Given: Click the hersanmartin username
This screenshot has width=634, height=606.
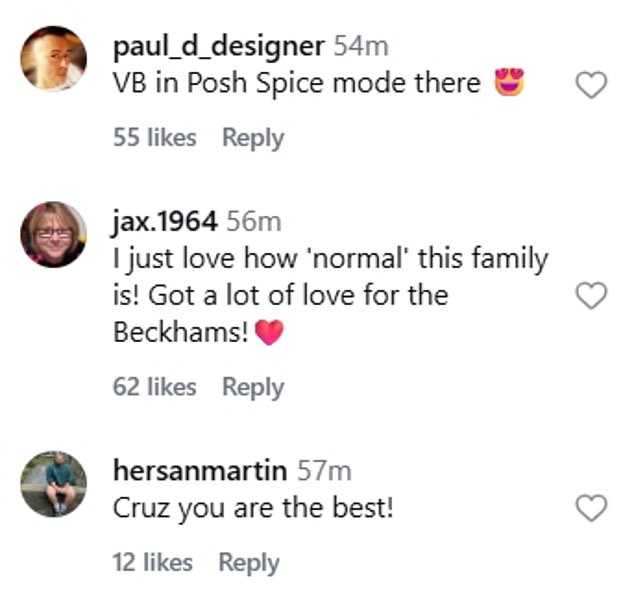Looking at the screenshot, I should [x=201, y=471].
